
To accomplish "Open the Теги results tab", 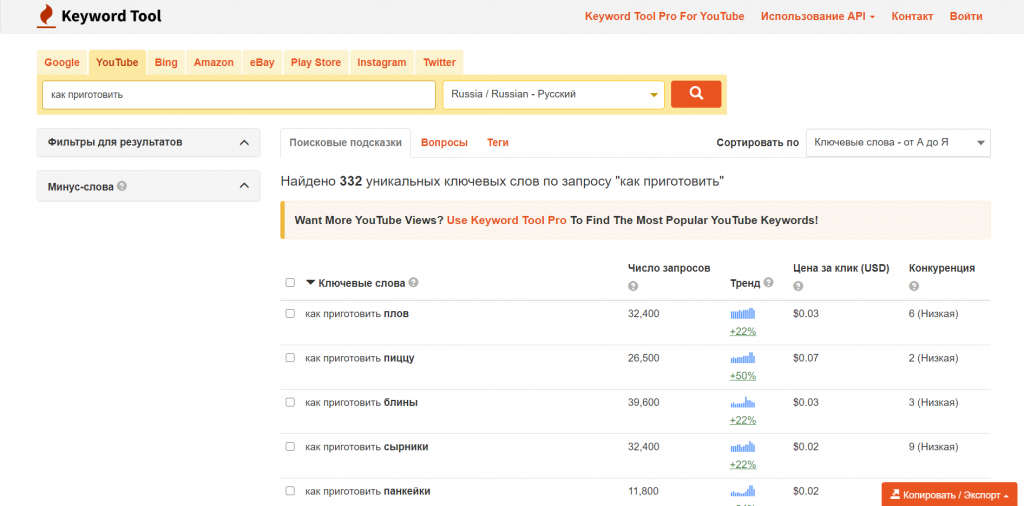I will pos(498,142).
